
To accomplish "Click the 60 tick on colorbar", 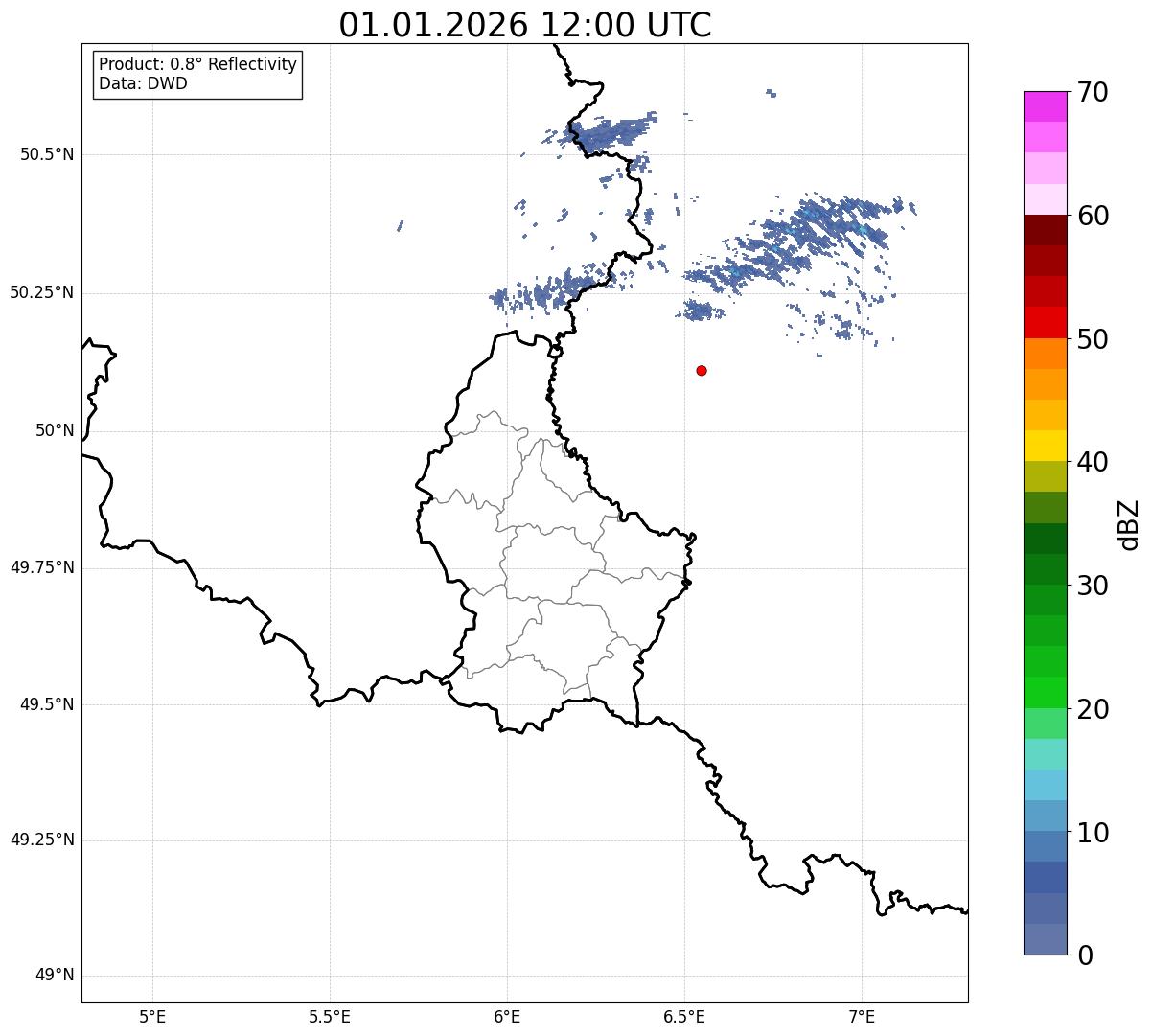I will [x=1094, y=216].
